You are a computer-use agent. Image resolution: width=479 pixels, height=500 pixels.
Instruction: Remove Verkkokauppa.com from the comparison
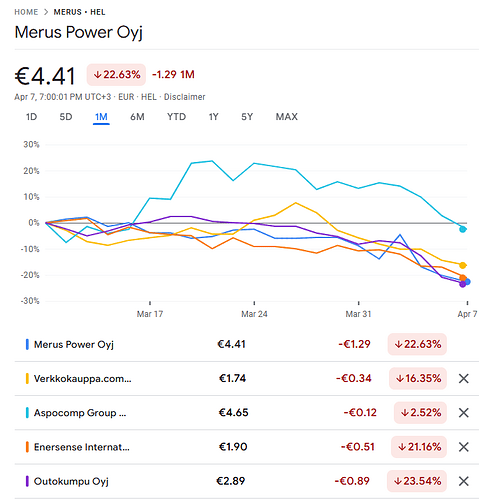click(464, 378)
